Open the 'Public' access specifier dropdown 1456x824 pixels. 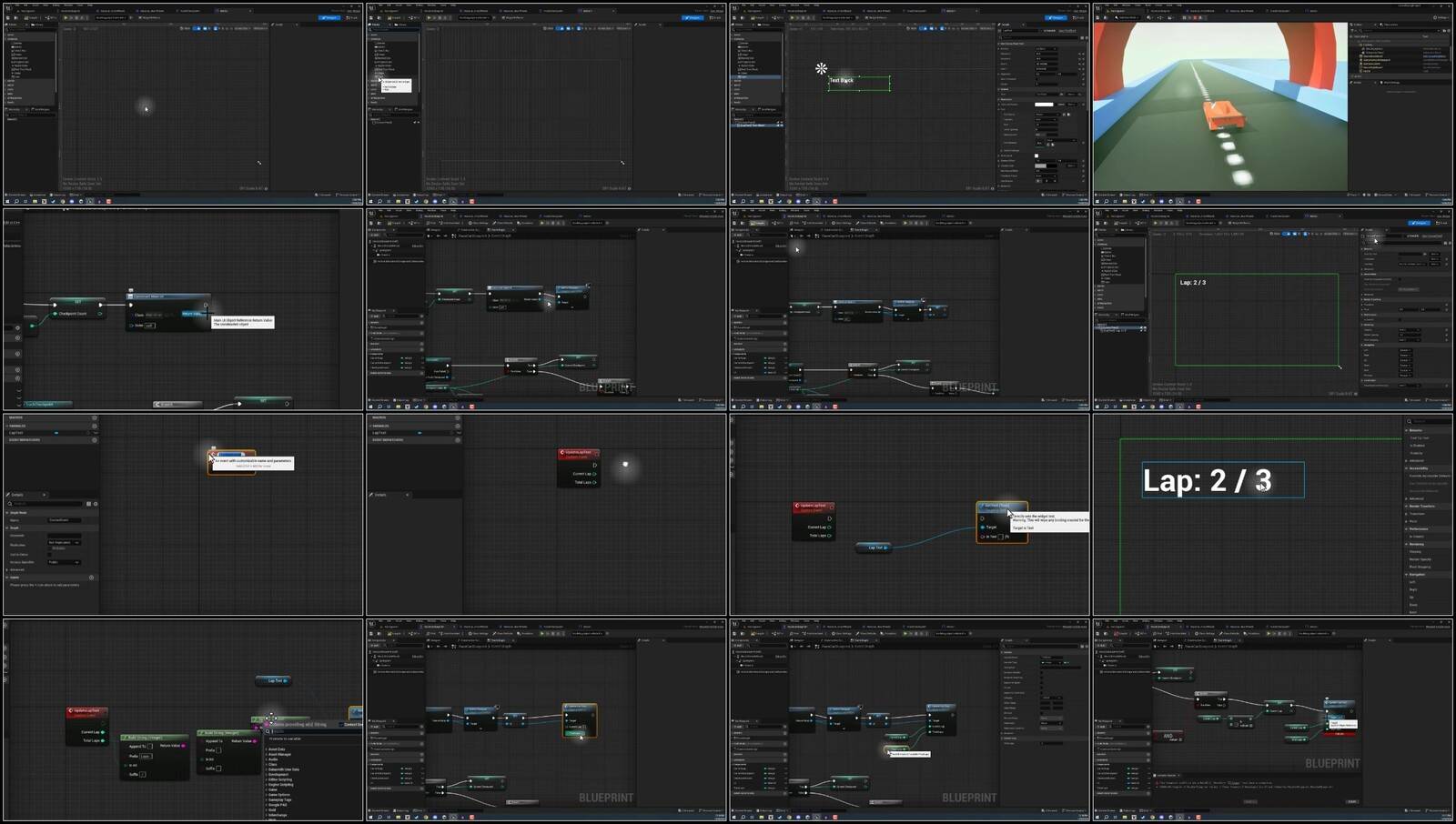click(64, 562)
